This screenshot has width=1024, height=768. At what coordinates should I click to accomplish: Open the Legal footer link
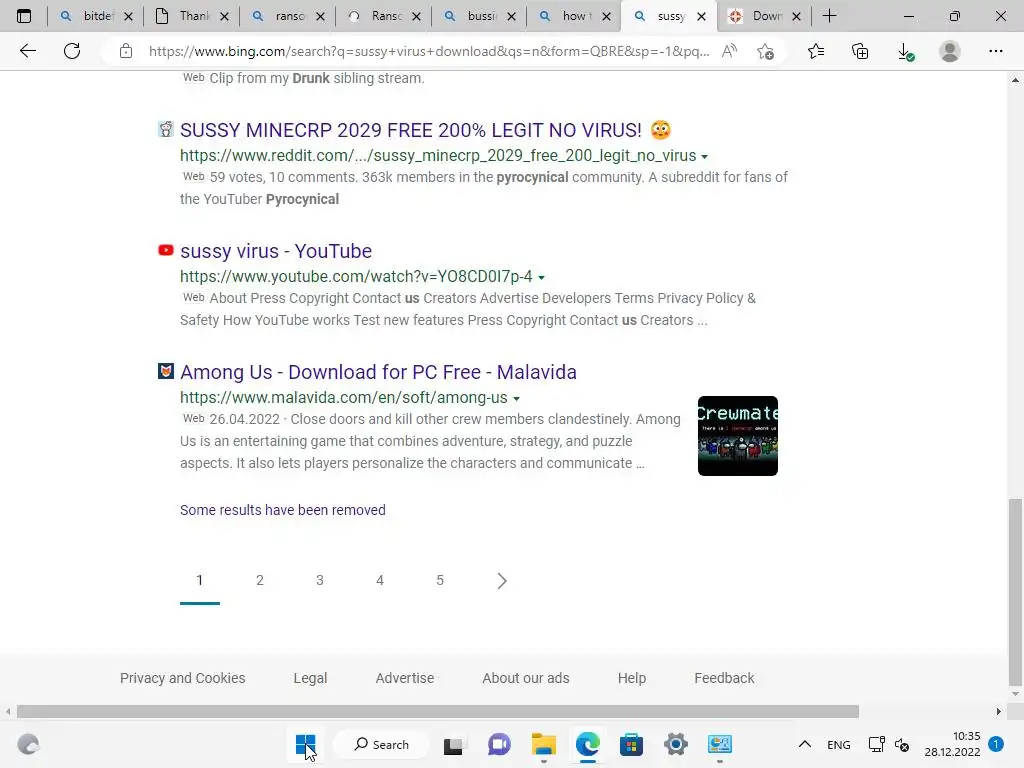310,678
